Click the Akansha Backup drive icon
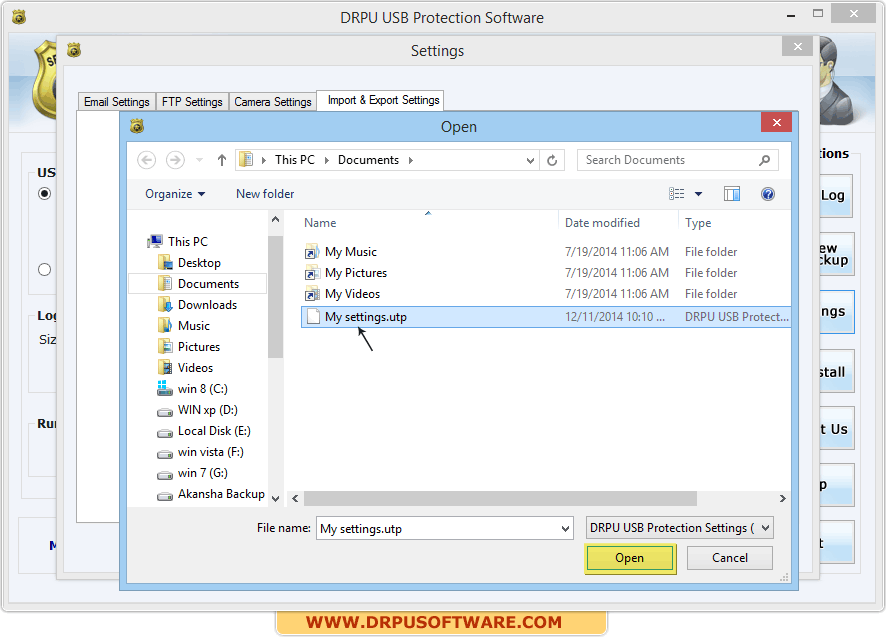This screenshot has height=638, width=886. click(165, 497)
